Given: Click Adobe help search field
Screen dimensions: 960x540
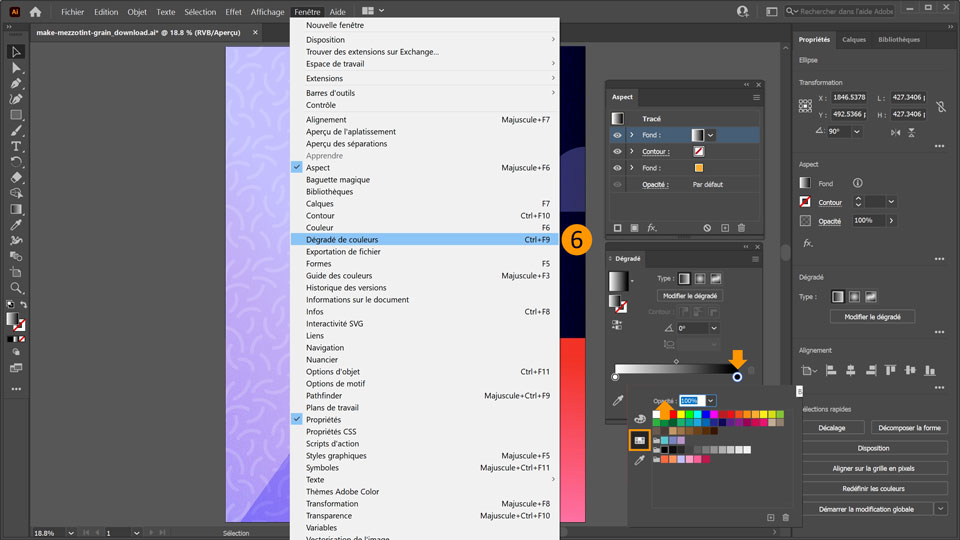Looking at the screenshot, I should (840, 11).
